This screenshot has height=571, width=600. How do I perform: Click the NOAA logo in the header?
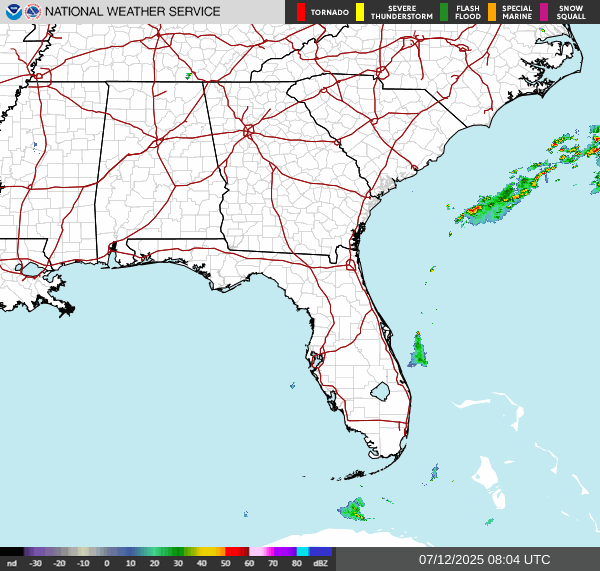click(x=14, y=12)
